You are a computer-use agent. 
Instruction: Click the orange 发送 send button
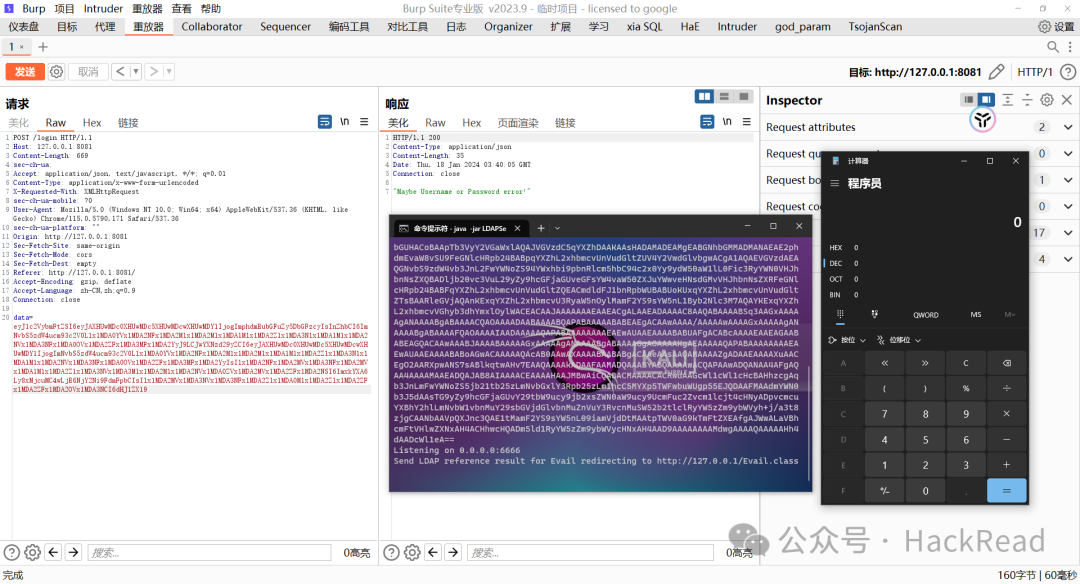click(25, 72)
